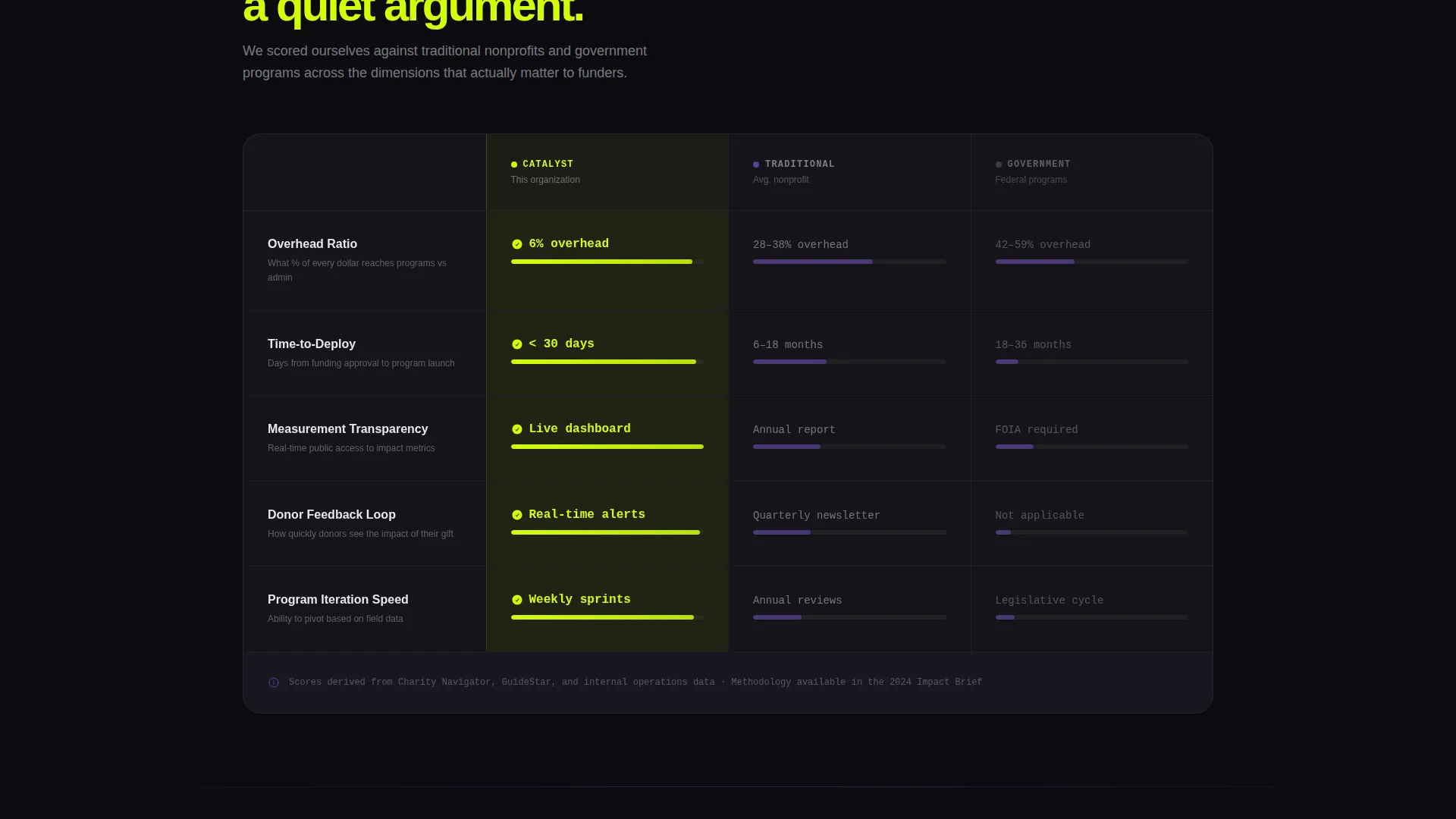The height and width of the screenshot is (819, 1456).
Task: Click the info icon beside the scores footnote
Action: [274, 682]
